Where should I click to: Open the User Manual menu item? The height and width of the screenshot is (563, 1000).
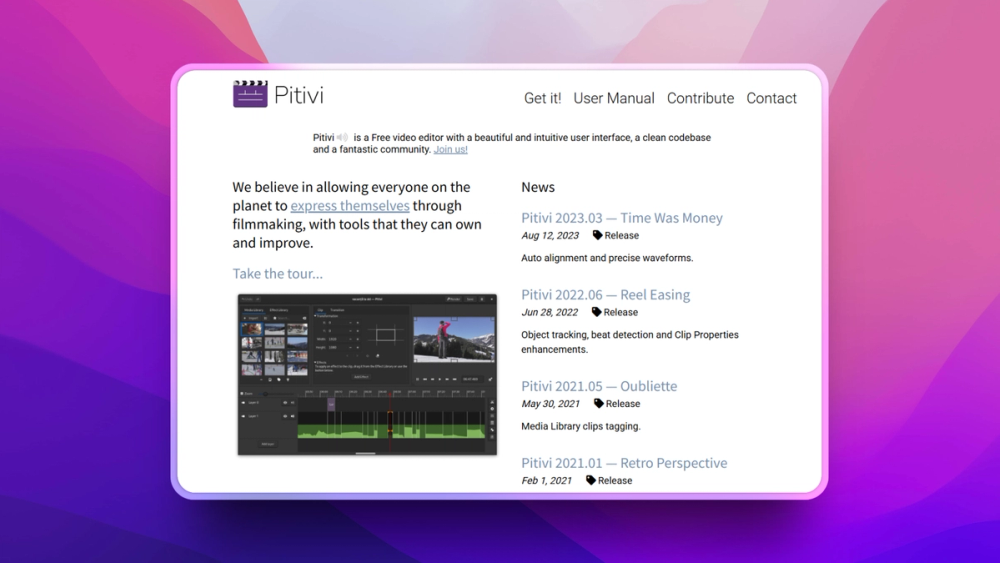click(614, 98)
